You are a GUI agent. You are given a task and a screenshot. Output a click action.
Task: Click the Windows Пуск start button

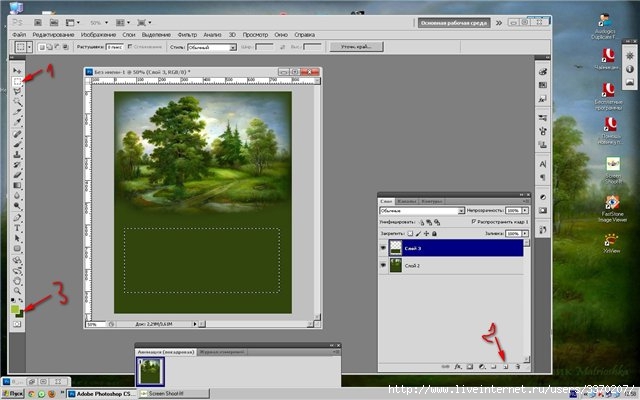tap(12, 394)
